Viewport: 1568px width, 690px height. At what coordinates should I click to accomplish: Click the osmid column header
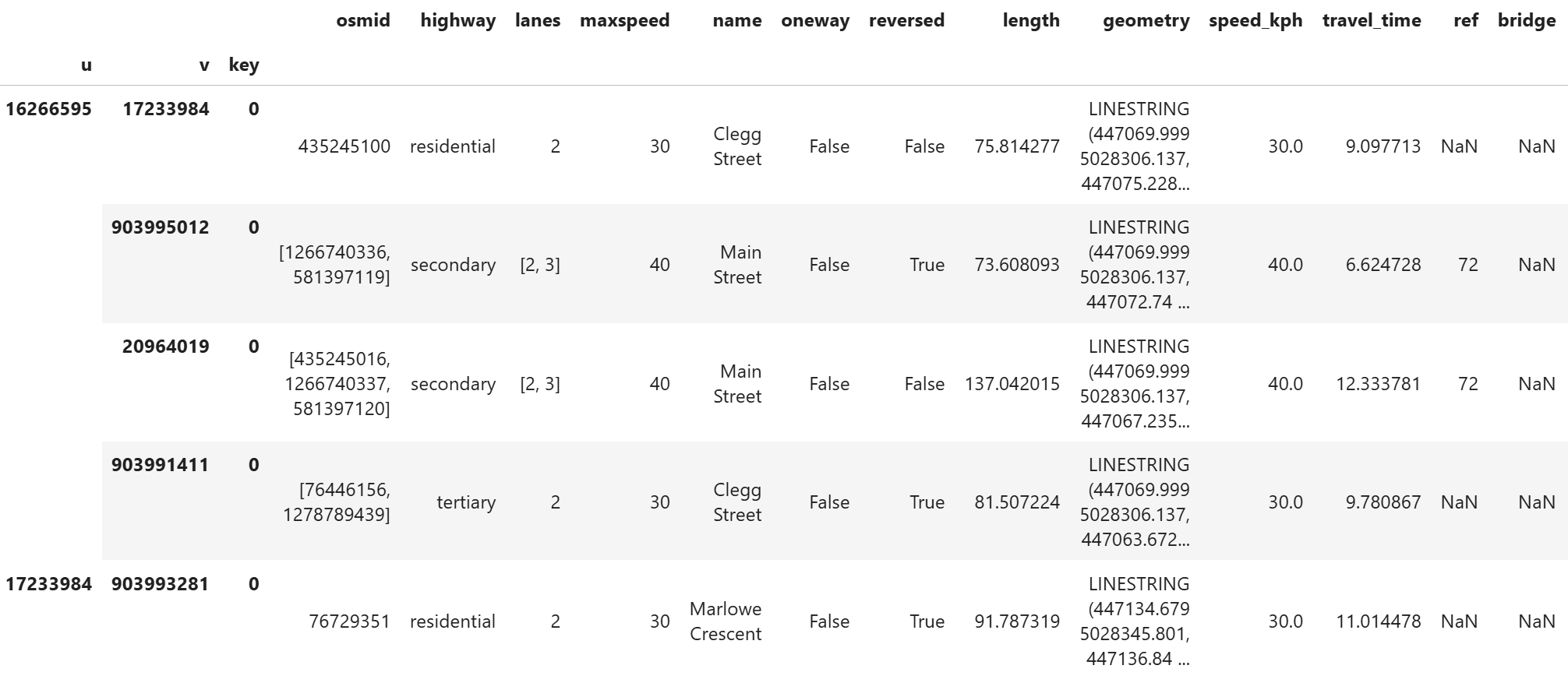tap(362, 20)
